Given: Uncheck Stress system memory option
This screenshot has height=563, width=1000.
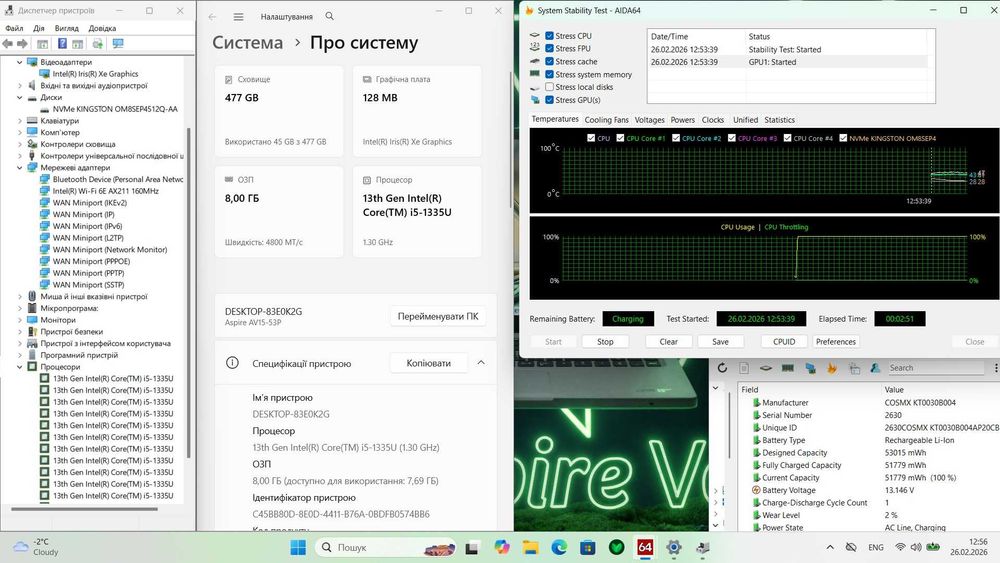Looking at the screenshot, I should [x=549, y=74].
